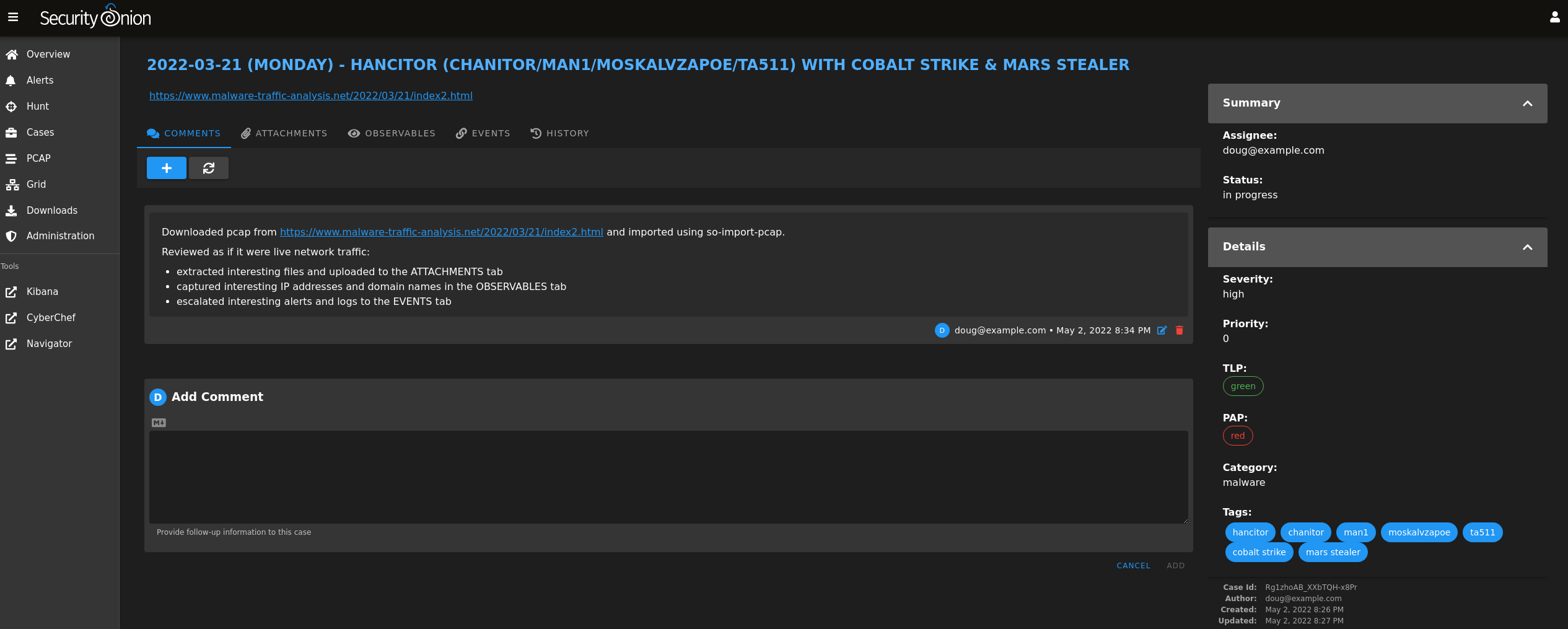Image resolution: width=1568 pixels, height=629 pixels.
Task: Open Administration section
Action: [x=59, y=236]
